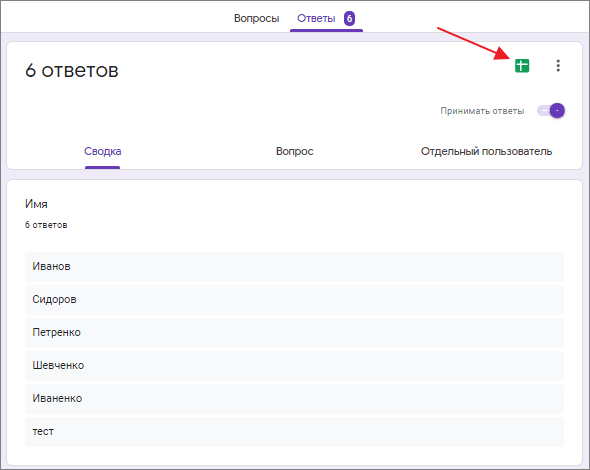The image size is (590, 470).
Task: Toggle the Принимать ответы switch
Action: click(551, 111)
